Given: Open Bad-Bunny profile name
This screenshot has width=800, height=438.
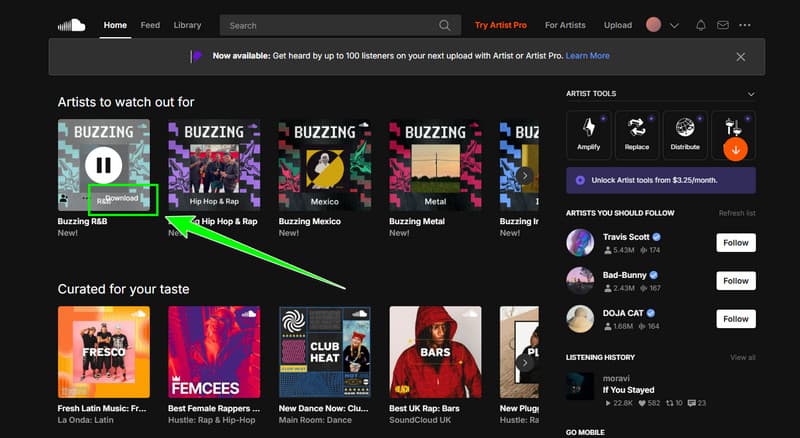Looking at the screenshot, I should (x=624, y=275).
